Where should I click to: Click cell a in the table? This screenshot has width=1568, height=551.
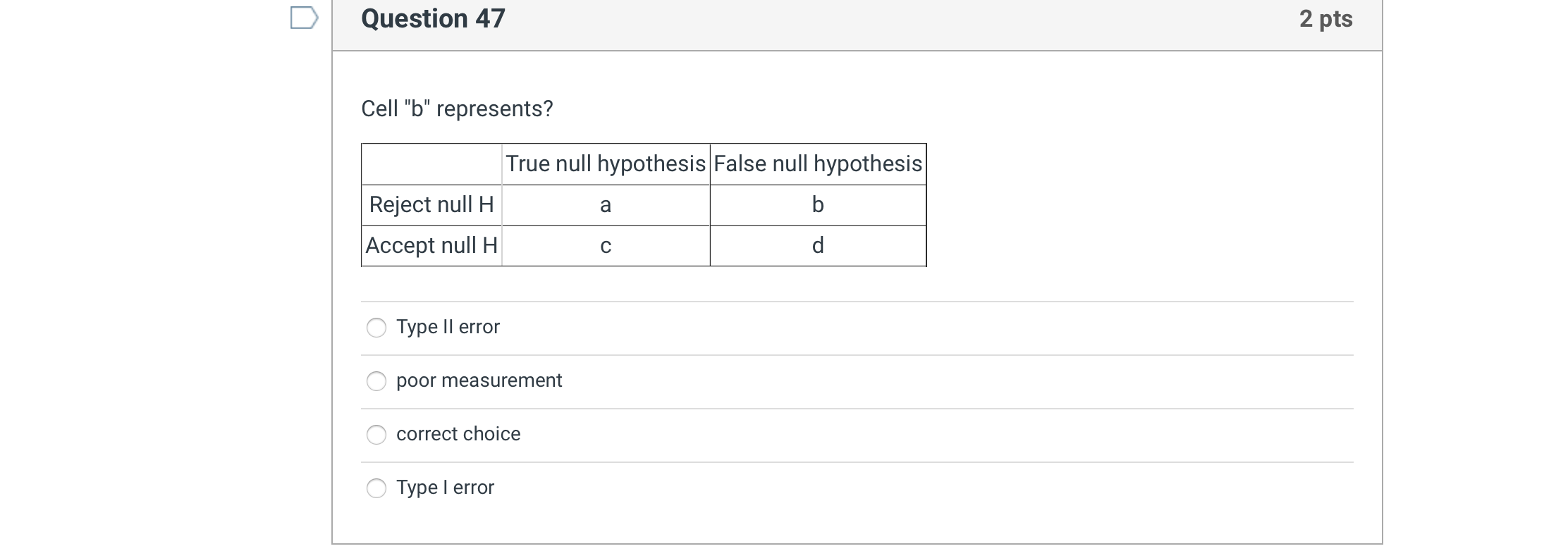click(x=605, y=205)
